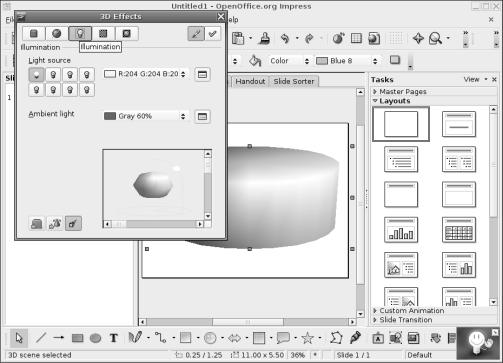Toggle light source 6 bulb
Image resolution: width=503 pixels, height=363 pixels.
coord(53,90)
